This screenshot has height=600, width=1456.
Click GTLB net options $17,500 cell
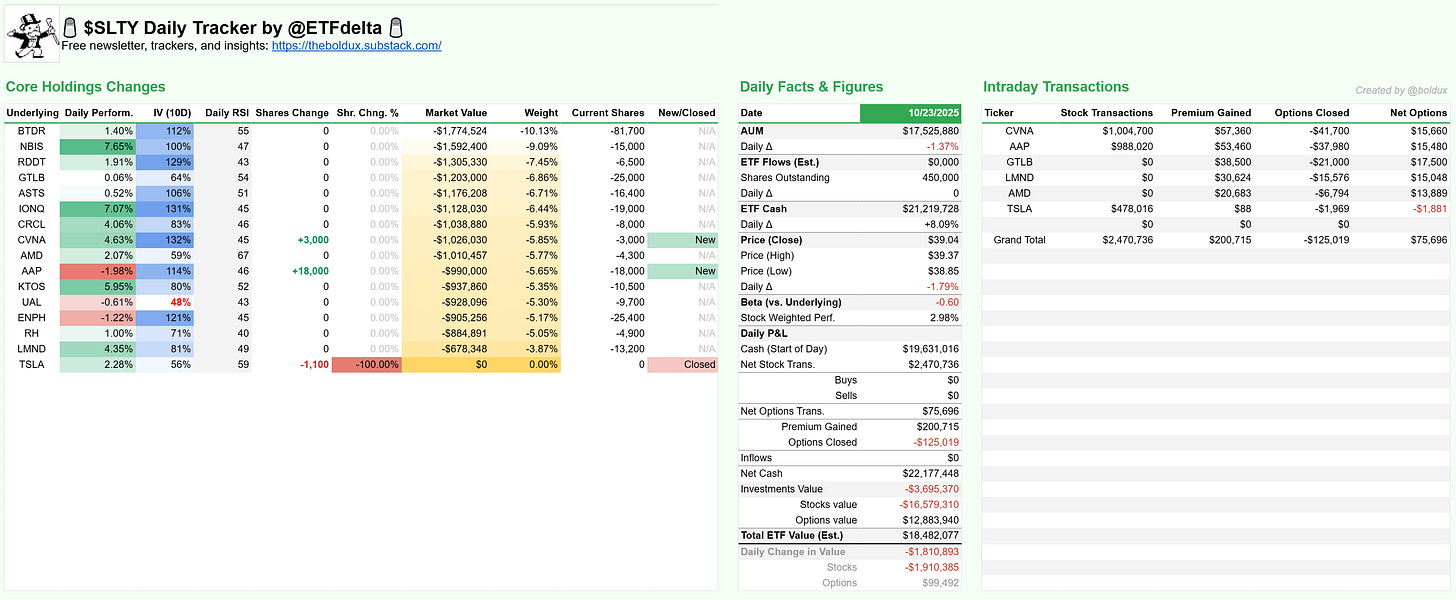pos(1428,162)
